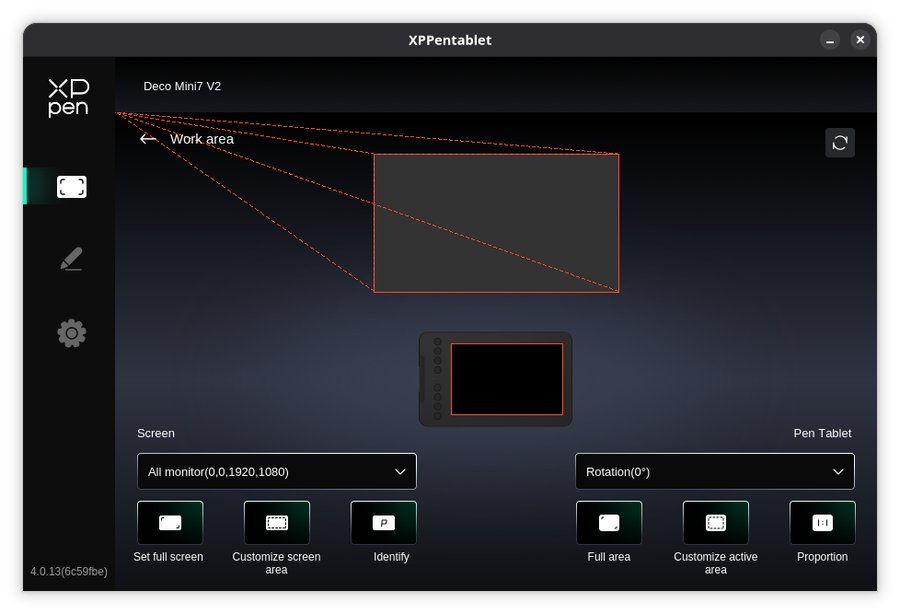This screenshot has height=614, width=900.
Task: Open the Pen settings sidebar icon
Action: tap(71, 259)
